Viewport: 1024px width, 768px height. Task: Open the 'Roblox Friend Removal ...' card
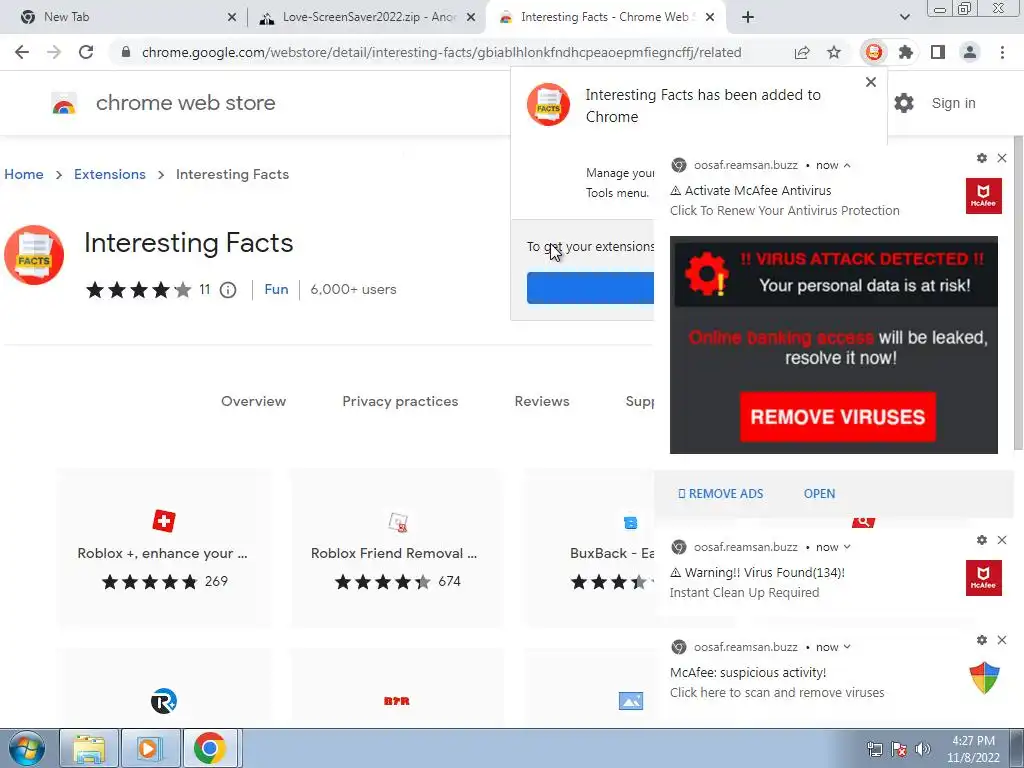coord(396,547)
